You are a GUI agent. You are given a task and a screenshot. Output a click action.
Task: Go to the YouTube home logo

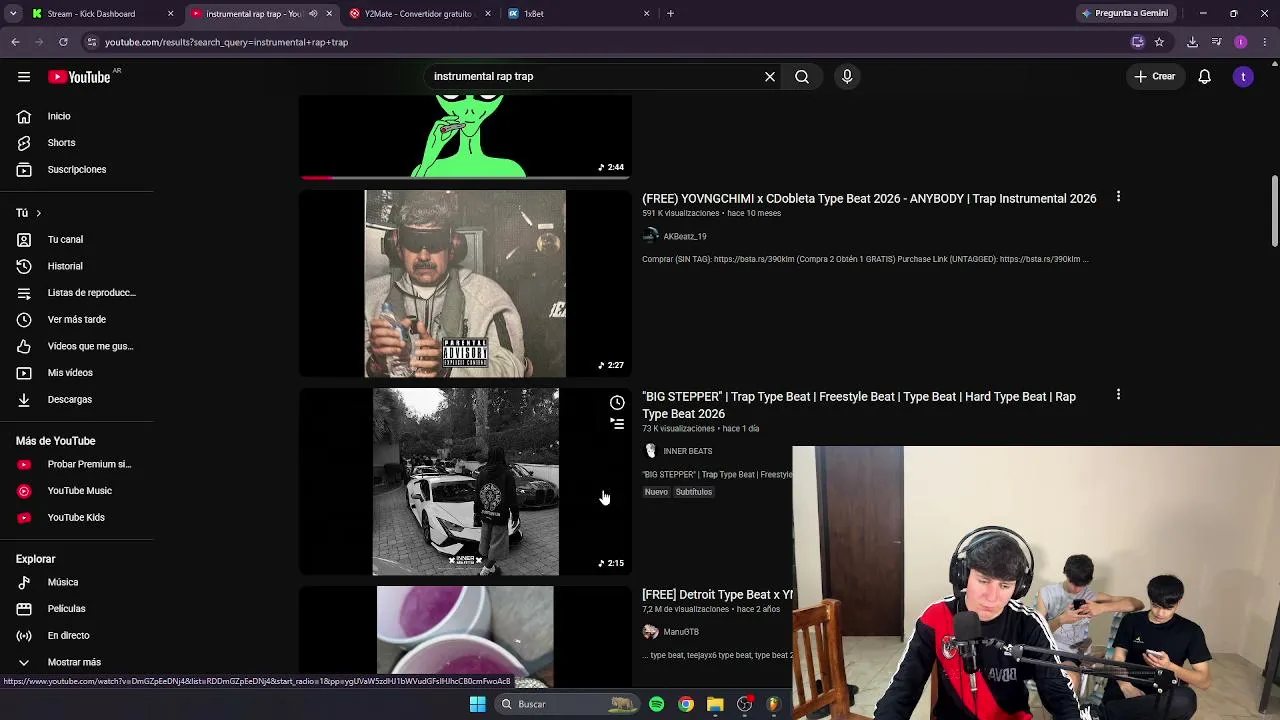pyautogui.click(x=79, y=77)
